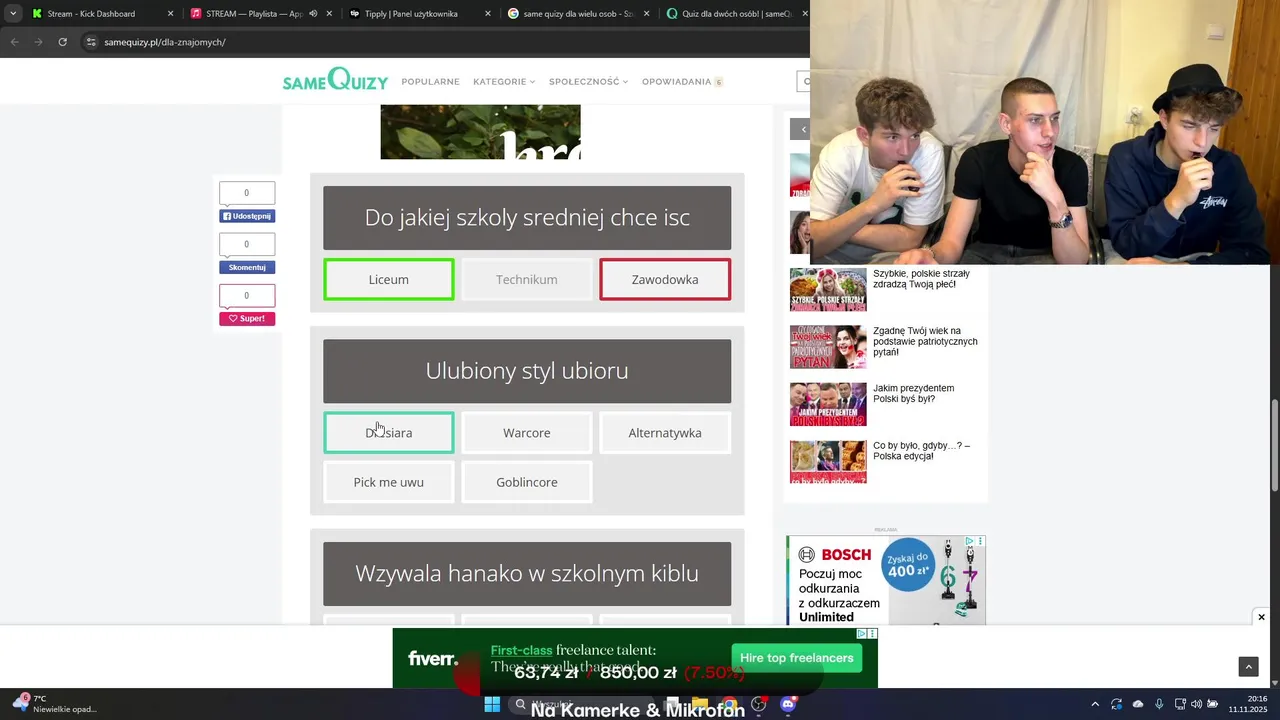Click the Hire top freelancers button
Screen dimensions: 1280x720
coord(796,658)
